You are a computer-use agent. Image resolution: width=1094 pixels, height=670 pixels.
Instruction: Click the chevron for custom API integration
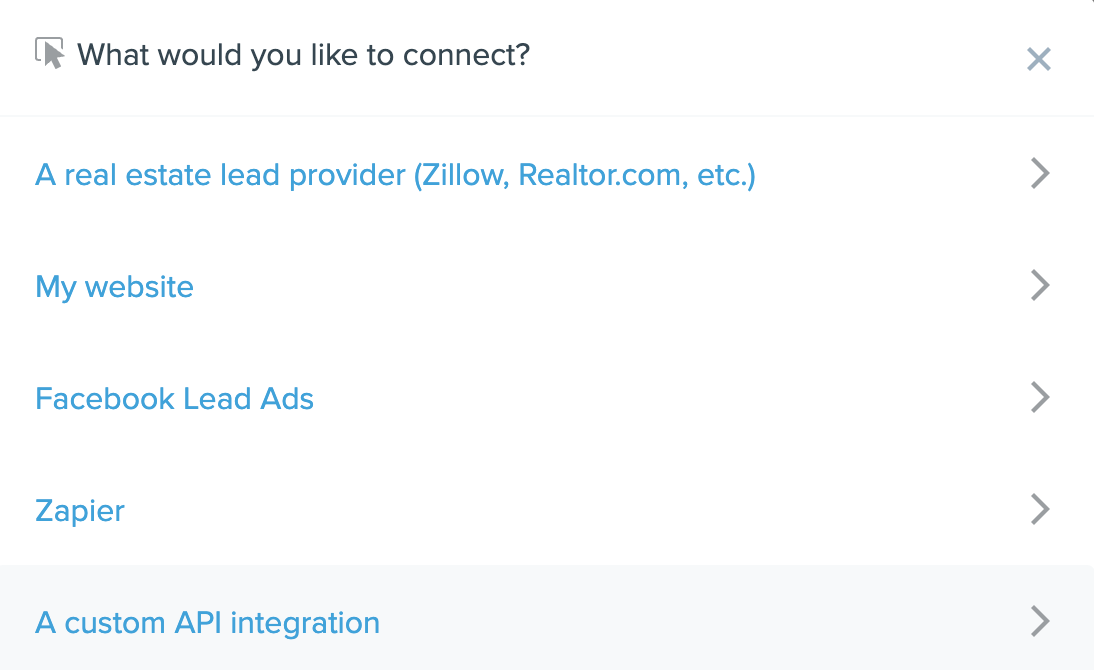tap(1040, 622)
